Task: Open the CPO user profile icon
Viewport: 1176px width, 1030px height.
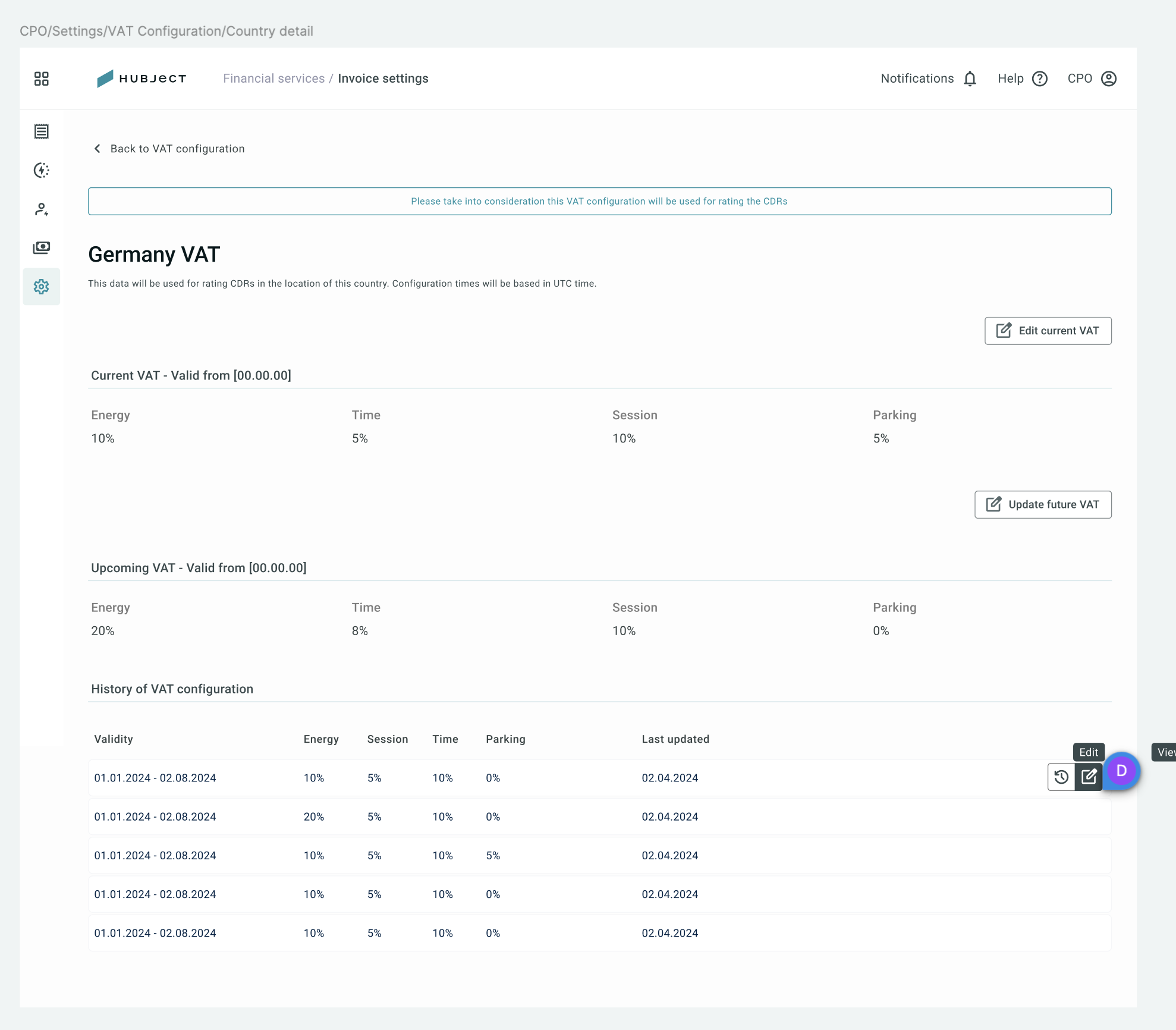Action: pos(1109,78)
